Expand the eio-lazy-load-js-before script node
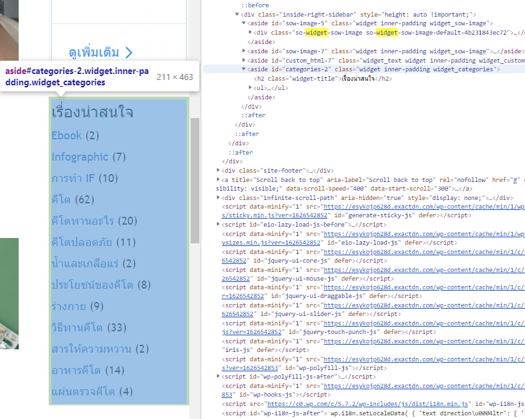The image size is (525, 419). point(218,224)
